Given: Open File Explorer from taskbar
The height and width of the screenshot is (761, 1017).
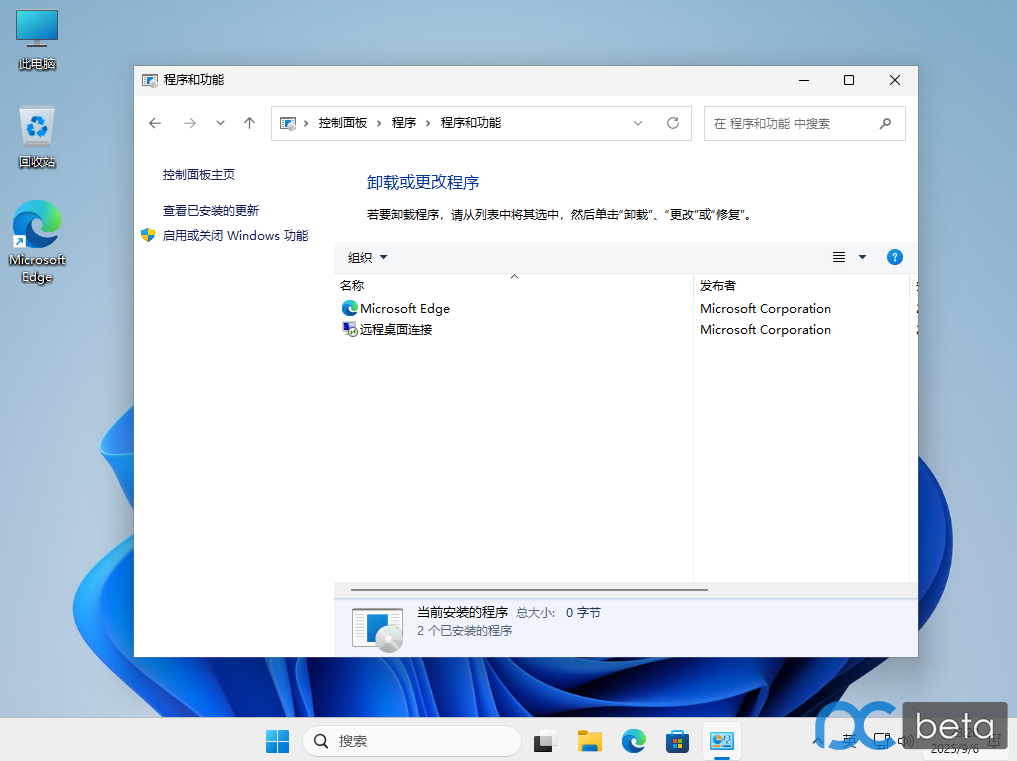Looking at the screenshot, I should [590, 741].
